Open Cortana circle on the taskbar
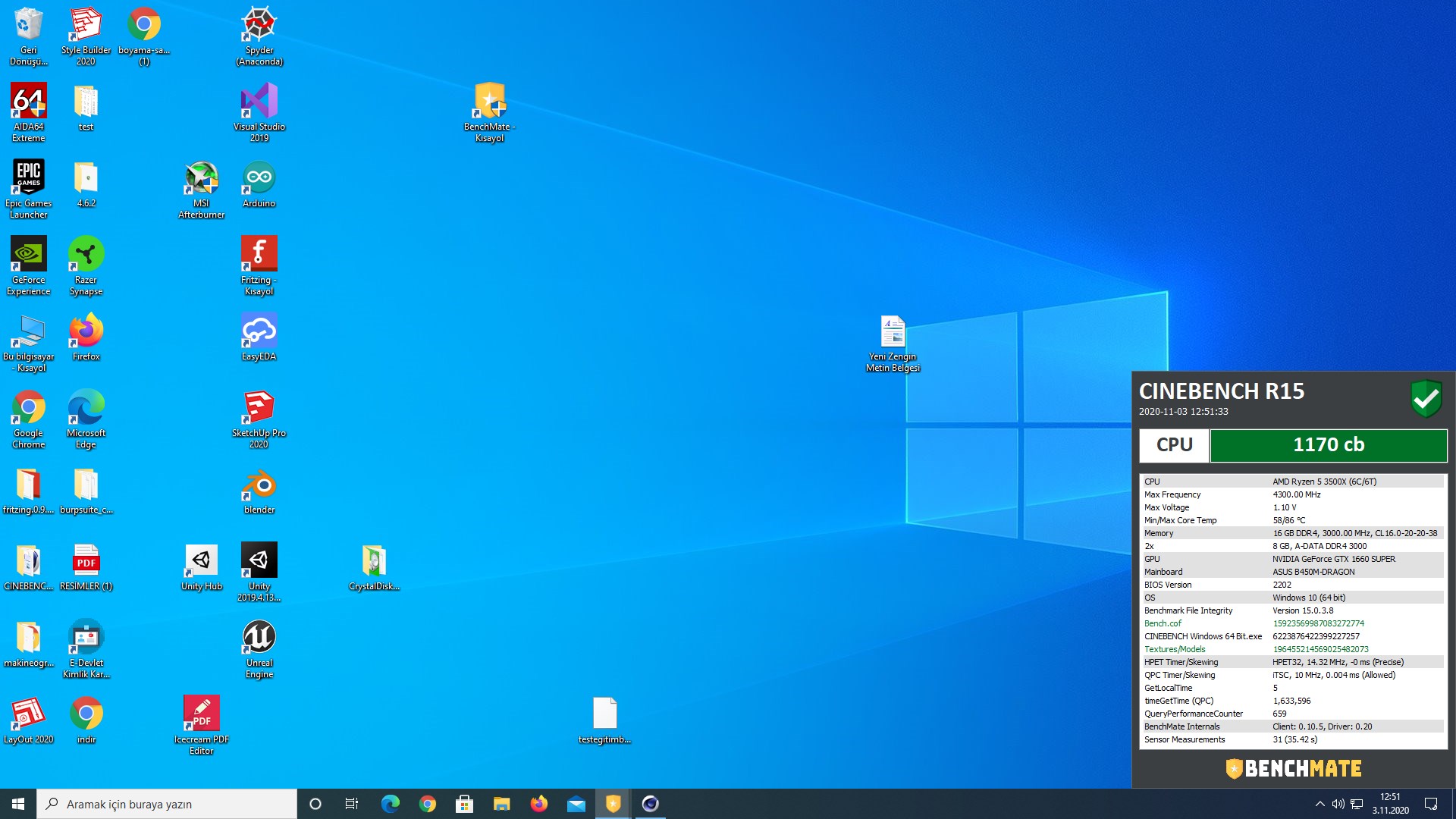 coord(315,804)
